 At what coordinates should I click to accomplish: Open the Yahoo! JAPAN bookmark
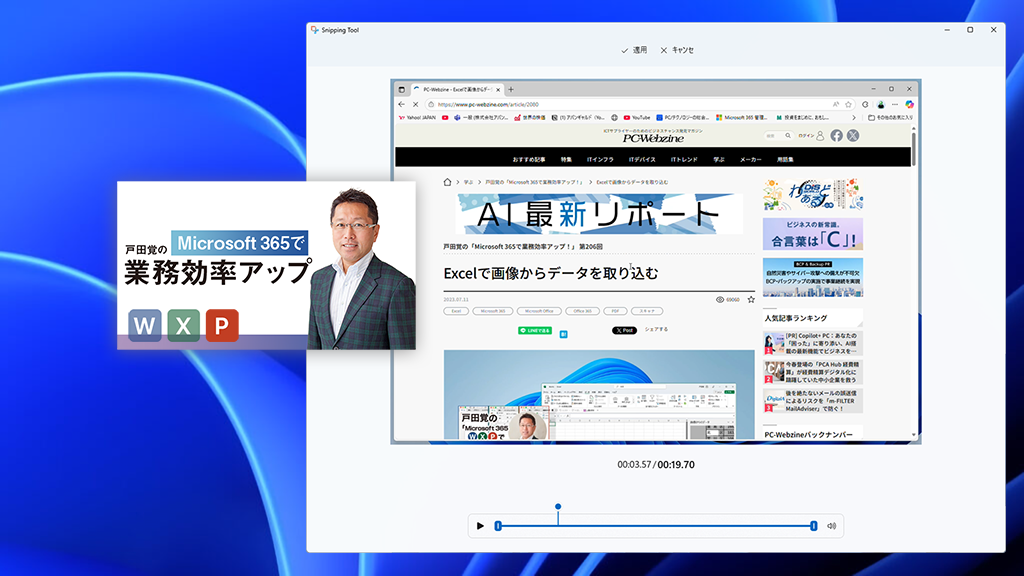pyautogui.click(x=417, y=118)
